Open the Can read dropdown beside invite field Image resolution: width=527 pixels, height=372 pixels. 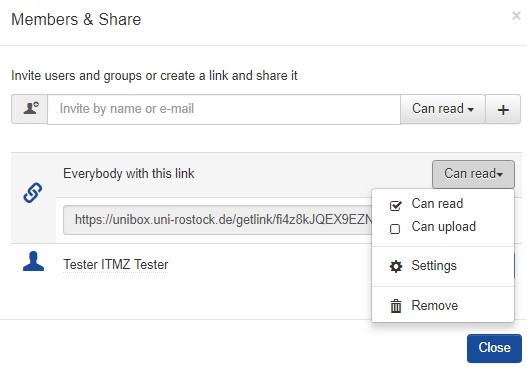443,109
